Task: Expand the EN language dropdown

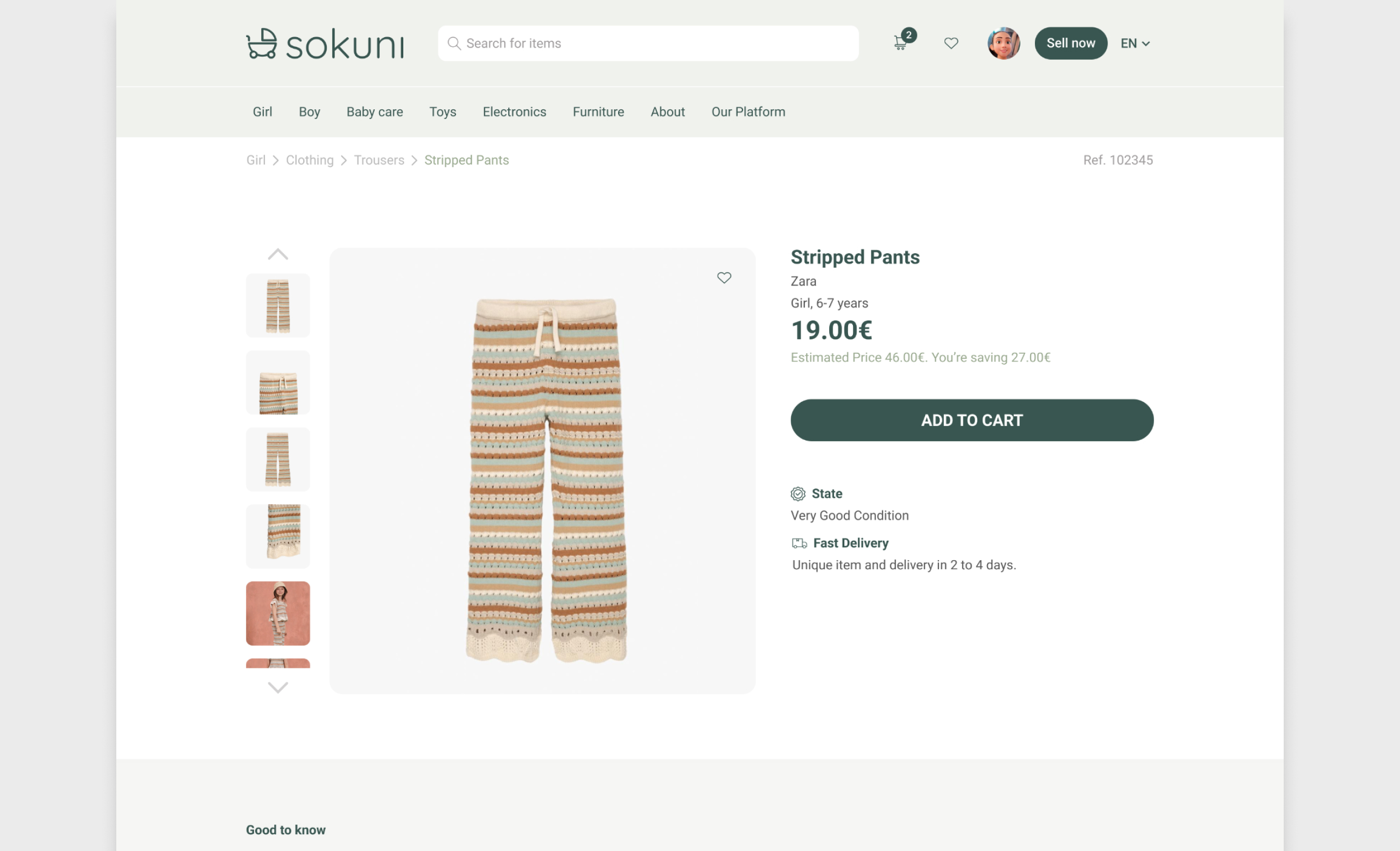Action: (1135, 43)
